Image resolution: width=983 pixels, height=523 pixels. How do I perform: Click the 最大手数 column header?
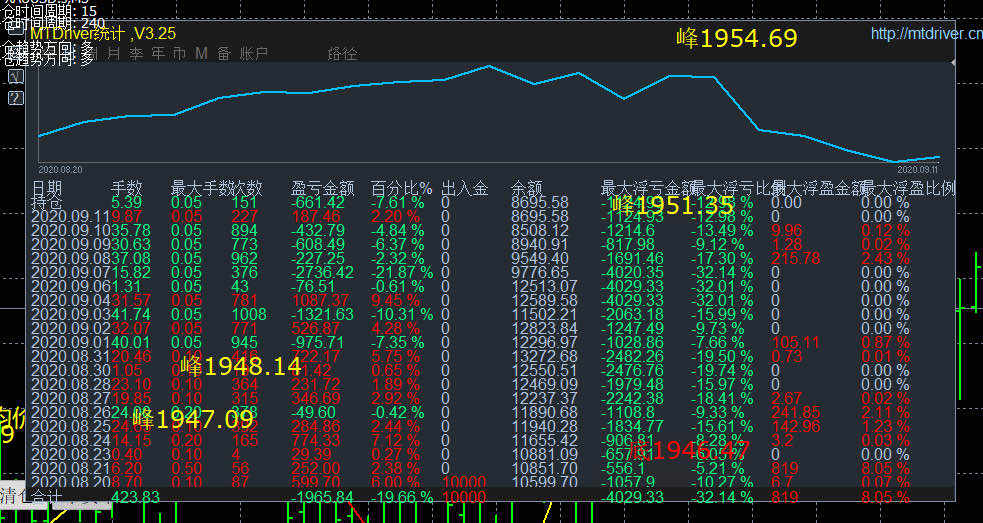pos(201,188)
